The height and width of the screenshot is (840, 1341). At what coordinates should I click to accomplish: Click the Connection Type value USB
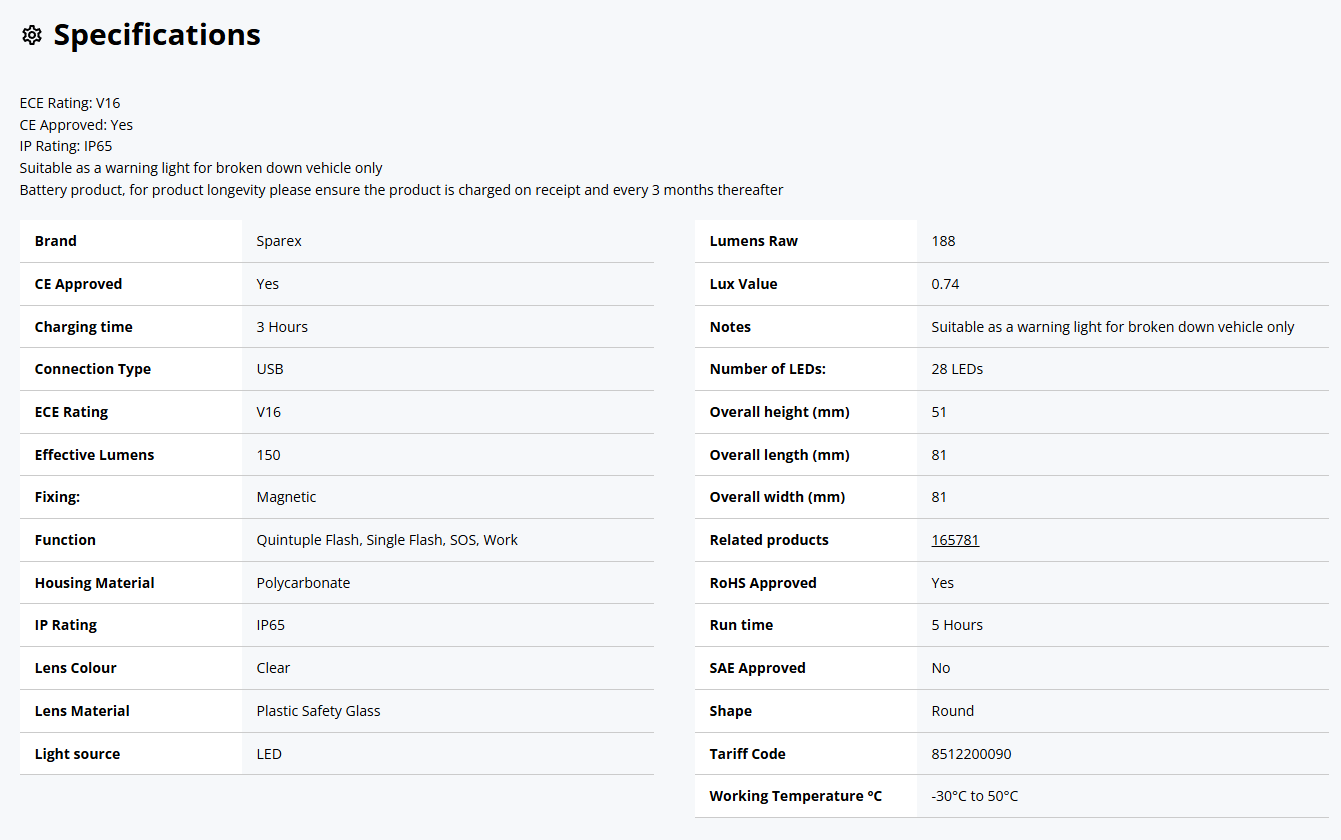click(x=270, y=369)
